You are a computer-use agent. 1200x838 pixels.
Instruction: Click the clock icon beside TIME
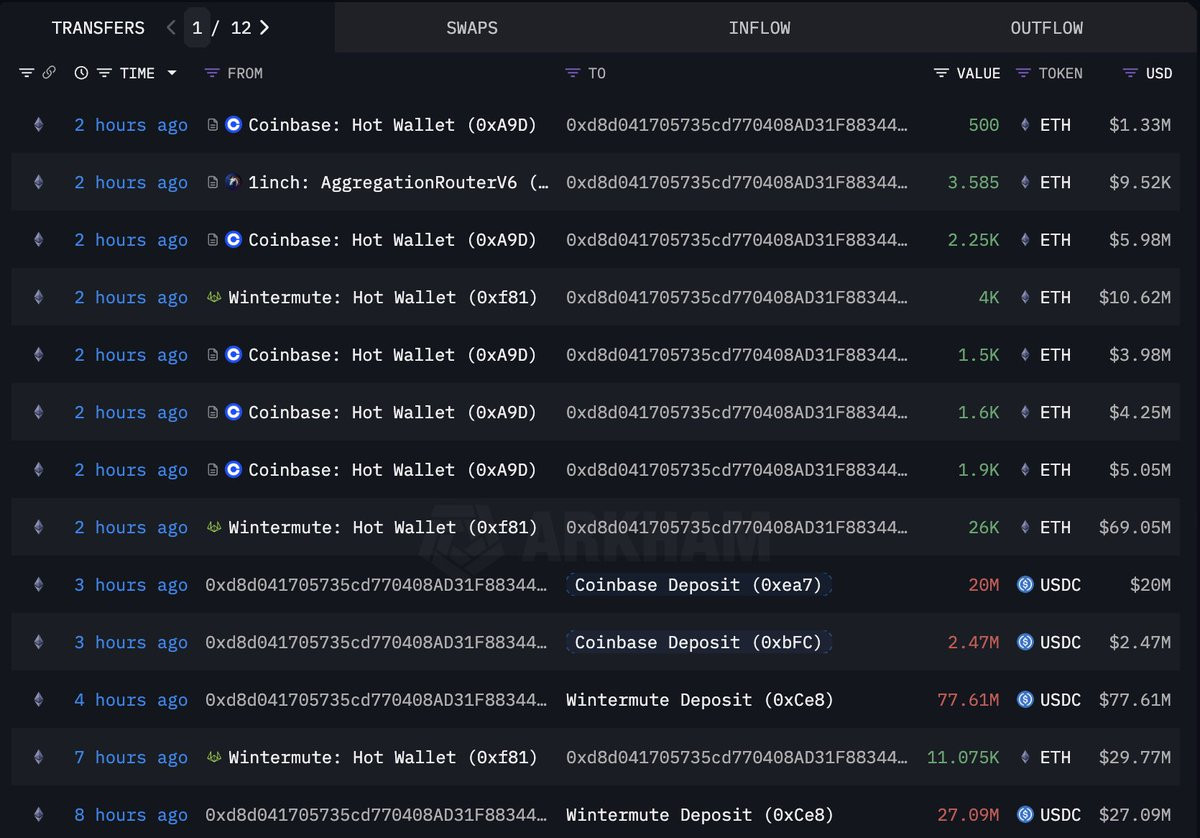coord(81,73)
